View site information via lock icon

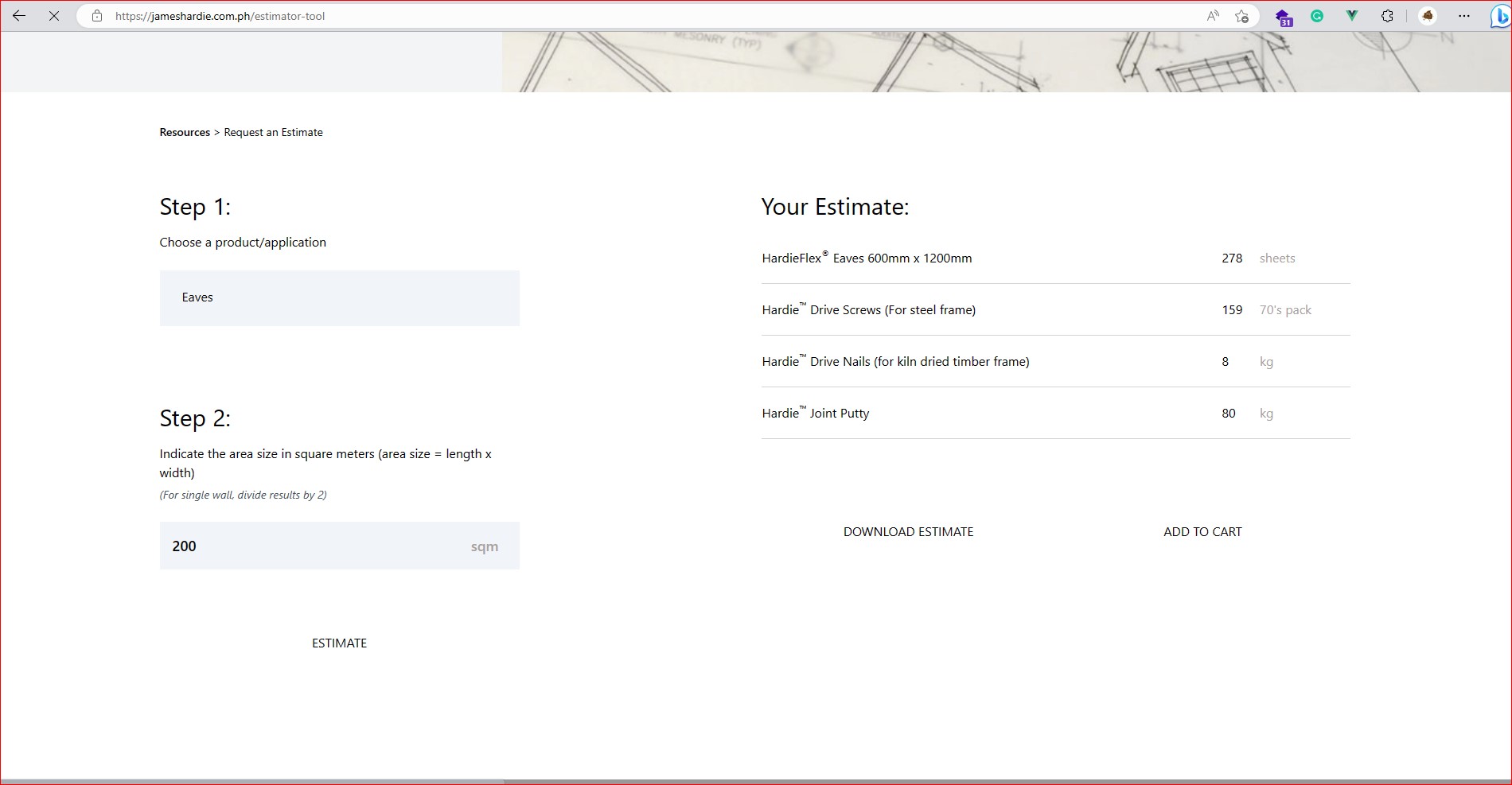(97, 16)
